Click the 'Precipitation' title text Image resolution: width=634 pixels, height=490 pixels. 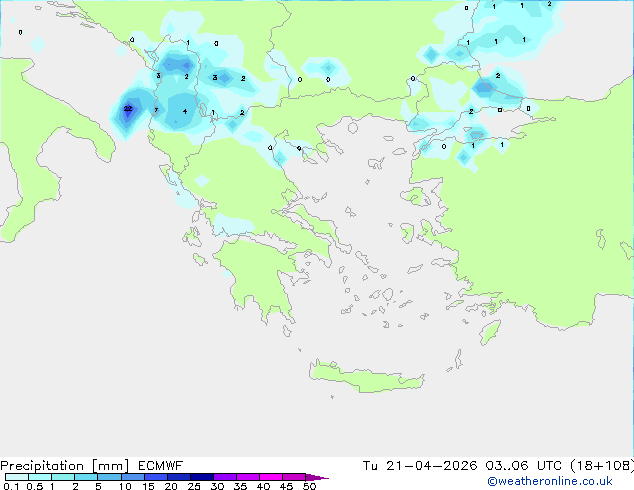click(42, 466)
